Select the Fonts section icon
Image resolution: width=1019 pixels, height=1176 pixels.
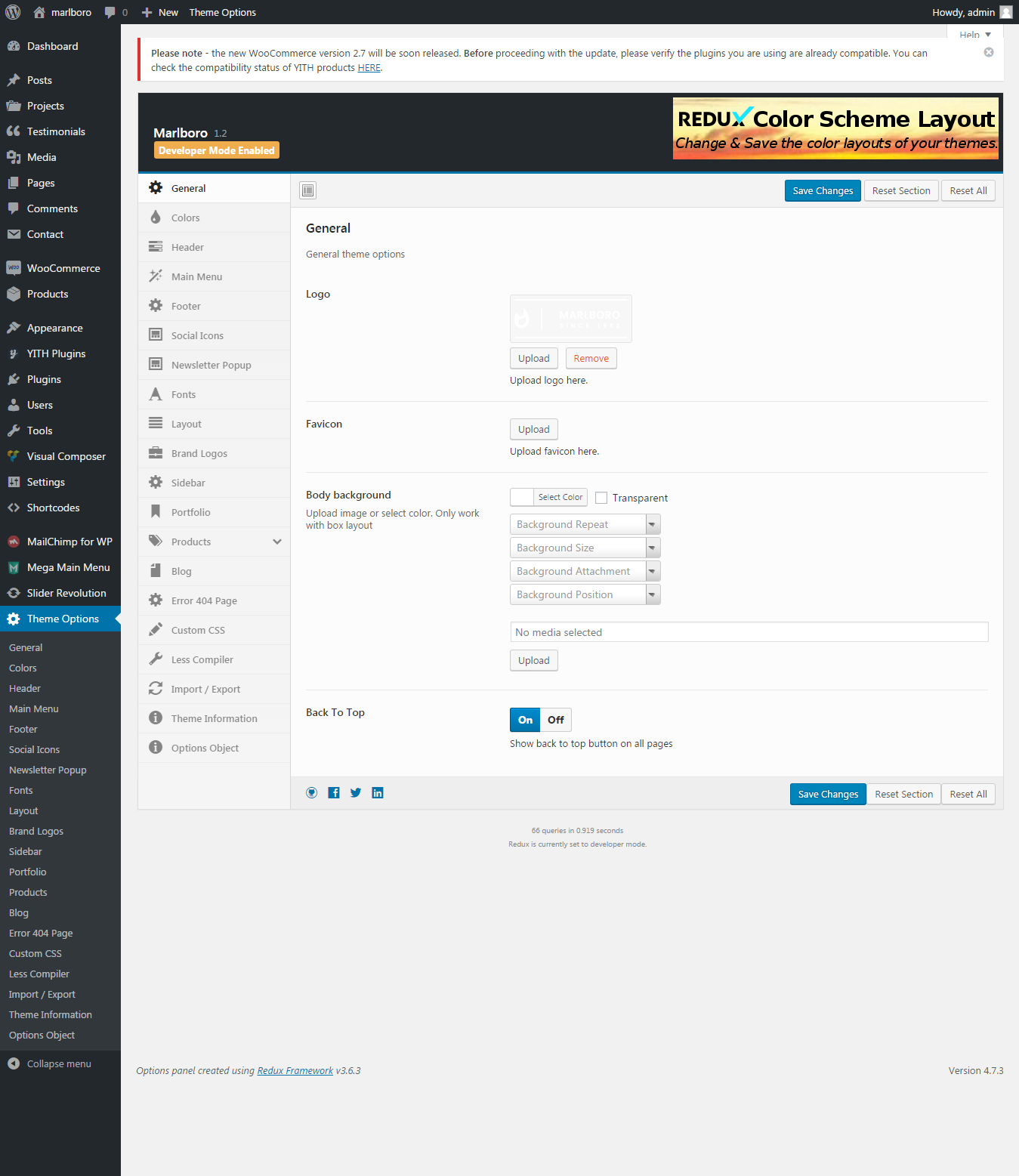click(x=156, y=394)
